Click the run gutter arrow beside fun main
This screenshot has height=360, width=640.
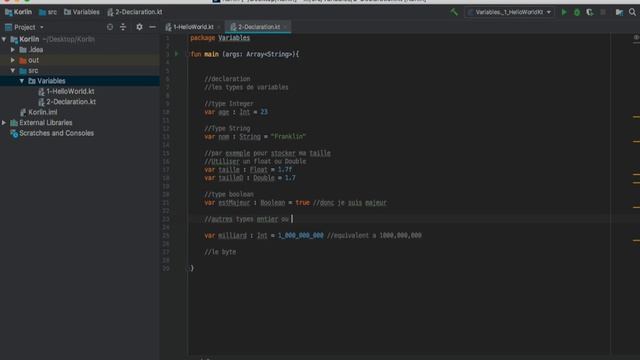tap(176, 54)
